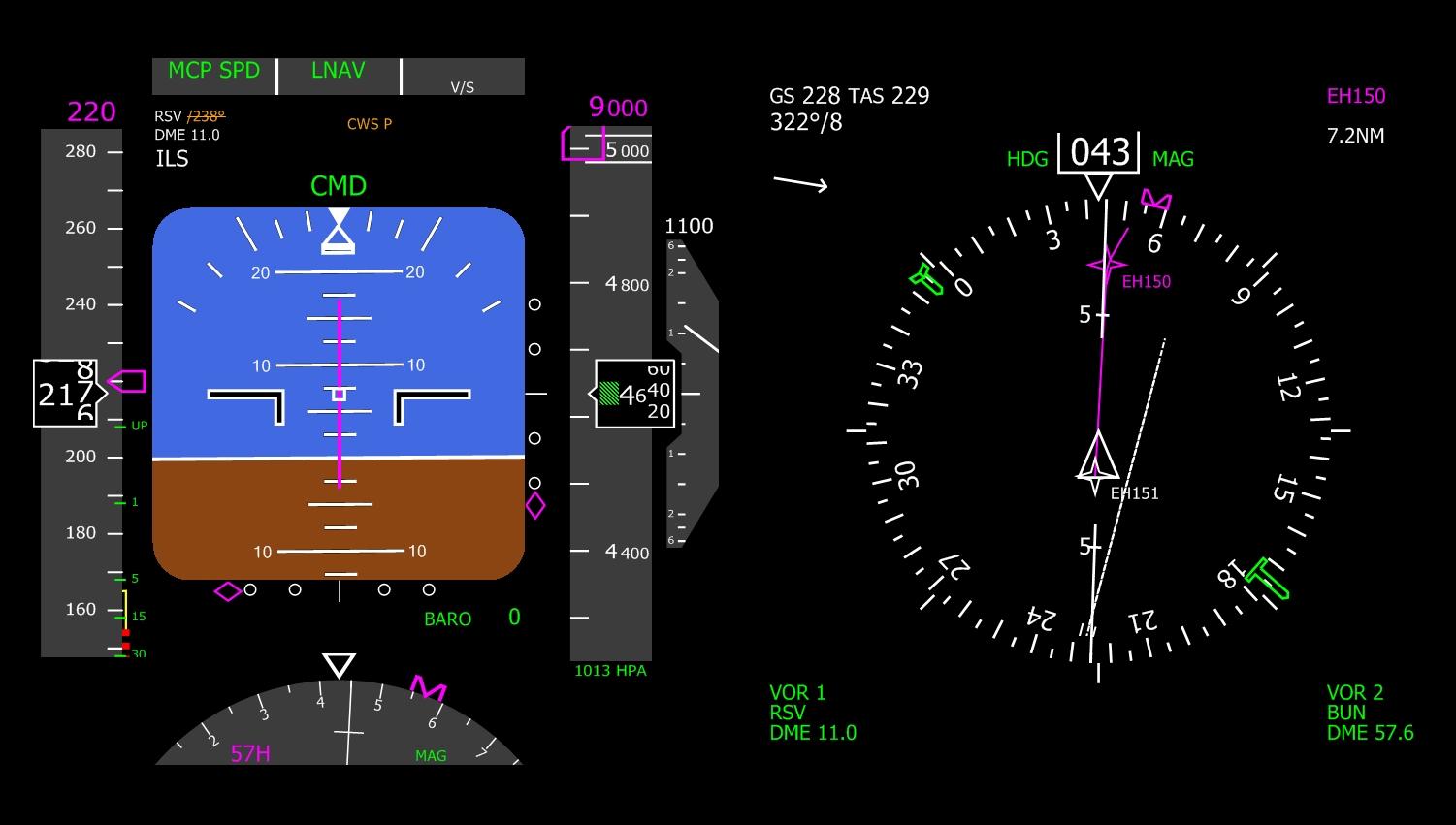The image size is (1456, 825).
Task: Click the magenta selected altitude 9000 readout
Action: (x=619, y=108)
